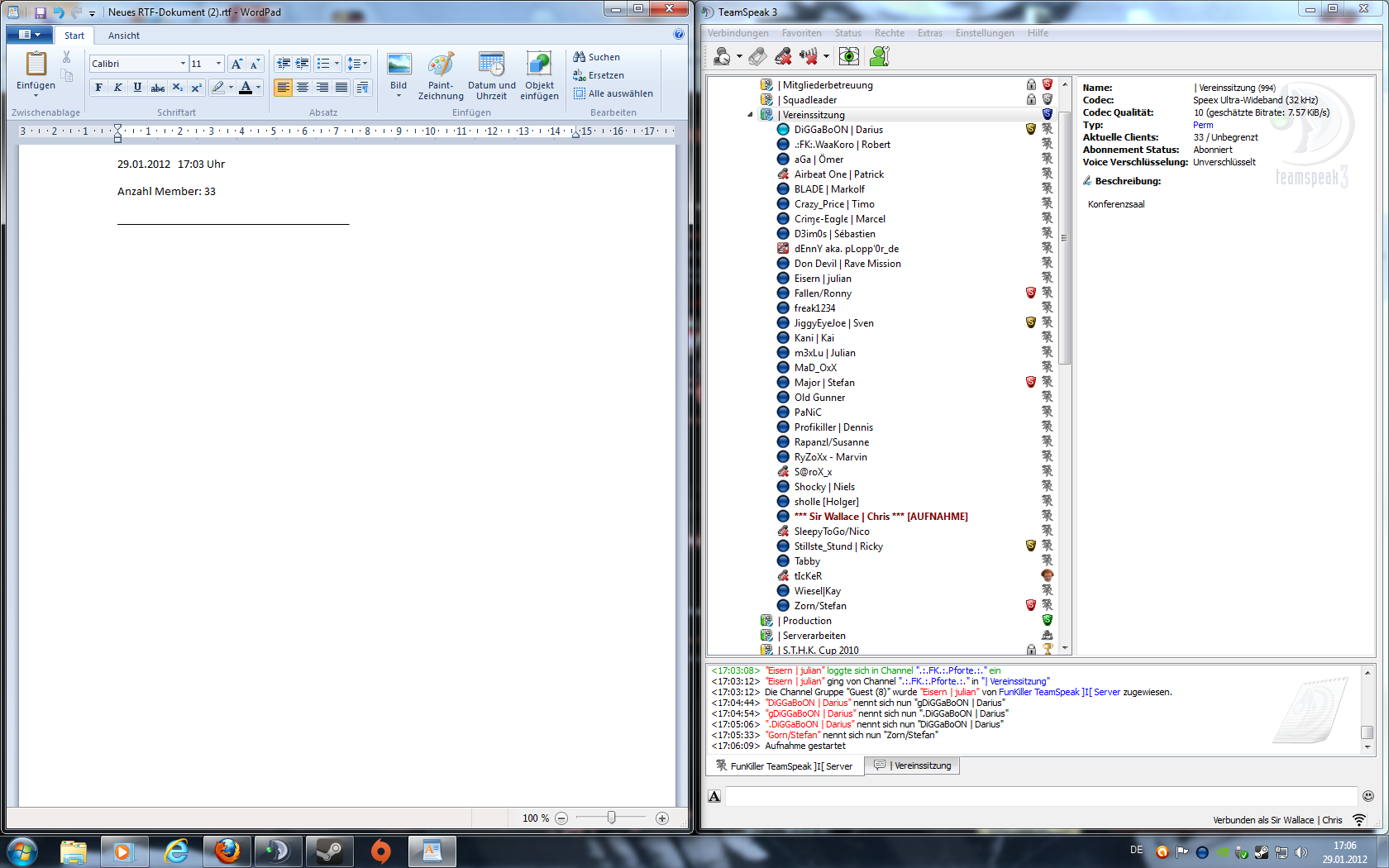
Task: Increase paragraph indent in WordPad
Action: [303, 64]
